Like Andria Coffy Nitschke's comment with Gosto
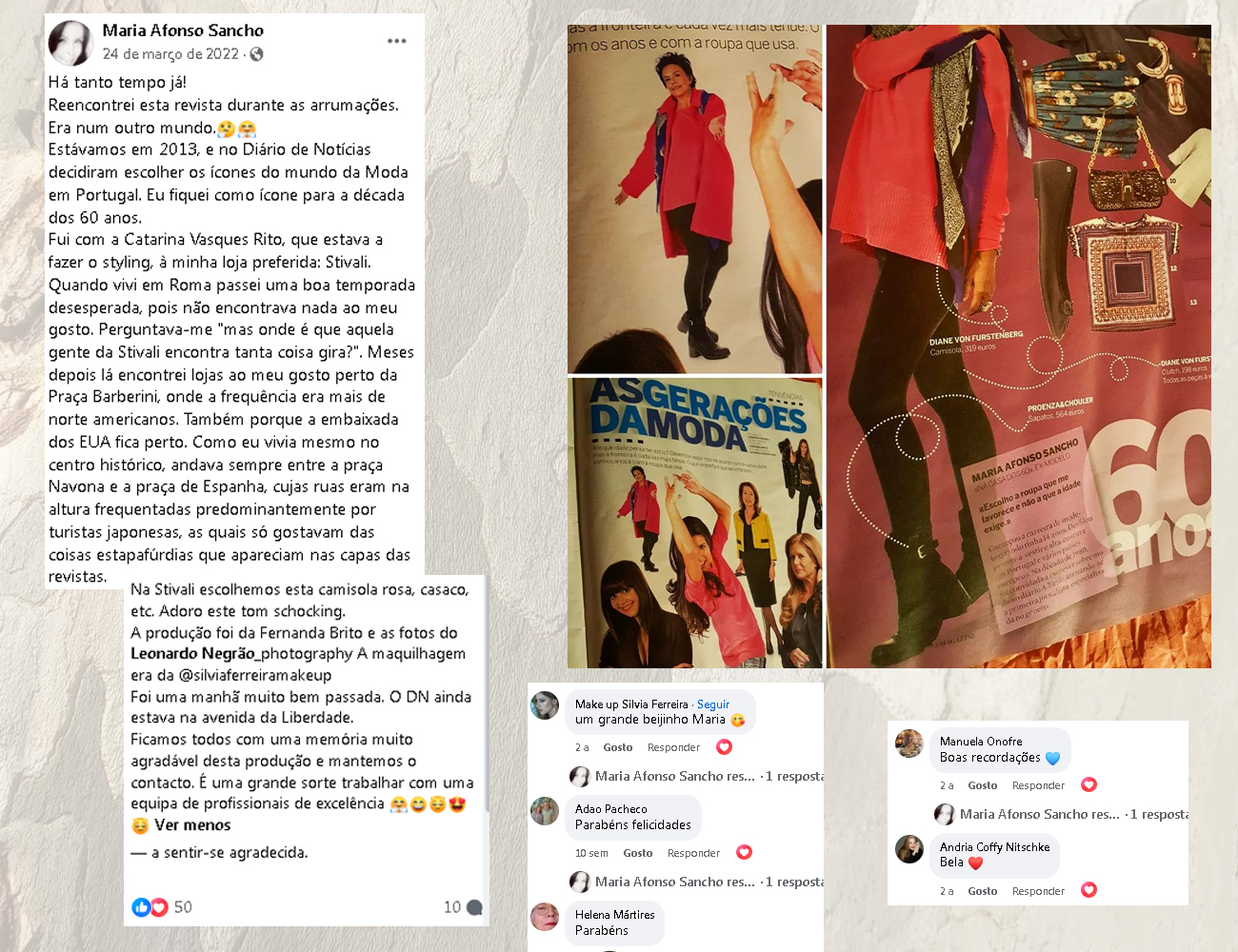1238x952 pixels. click(983, 891)
